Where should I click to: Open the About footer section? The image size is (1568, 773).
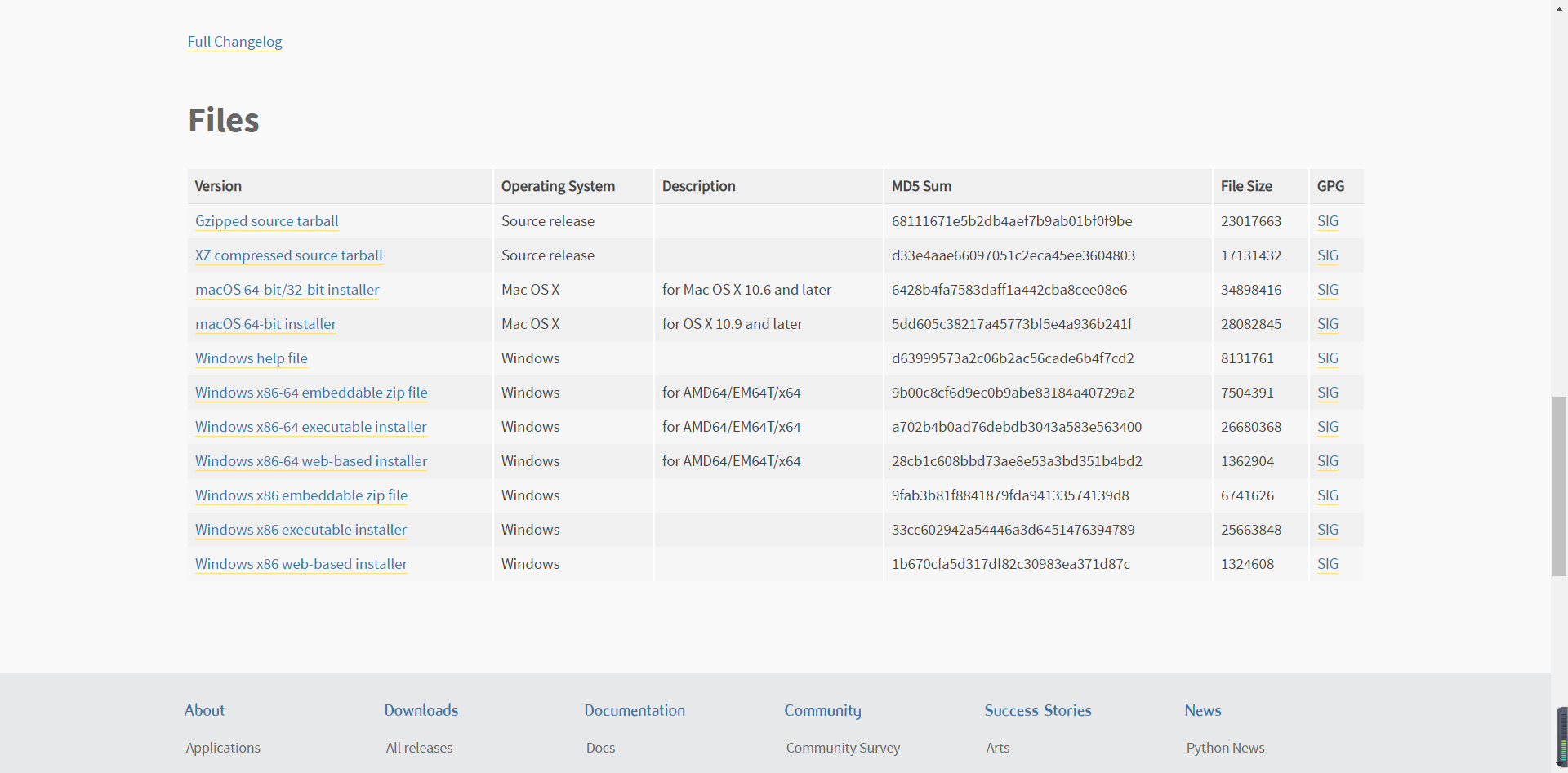pos(204,710)
